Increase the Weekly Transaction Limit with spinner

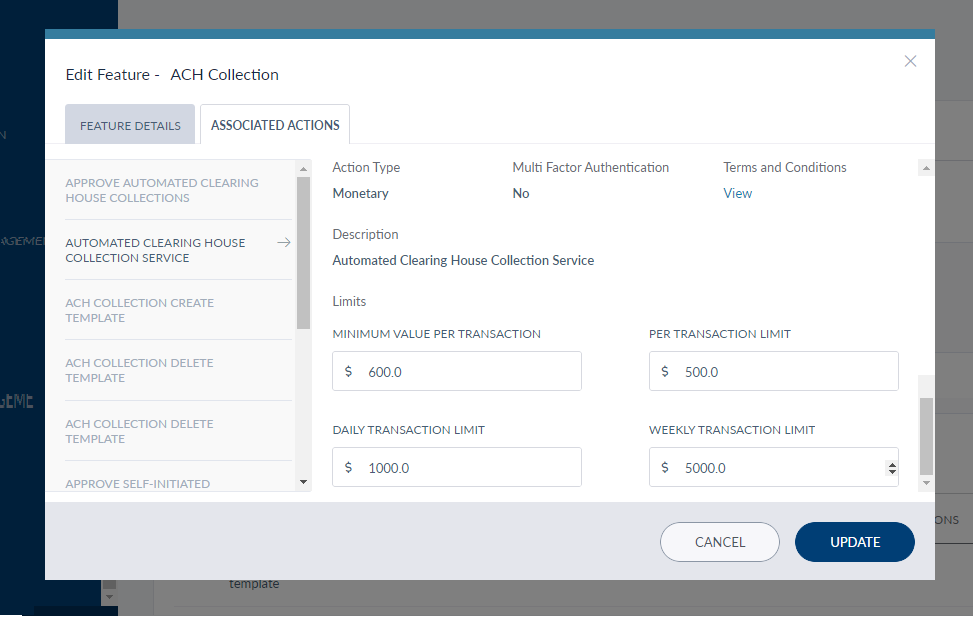coord(891,463)
